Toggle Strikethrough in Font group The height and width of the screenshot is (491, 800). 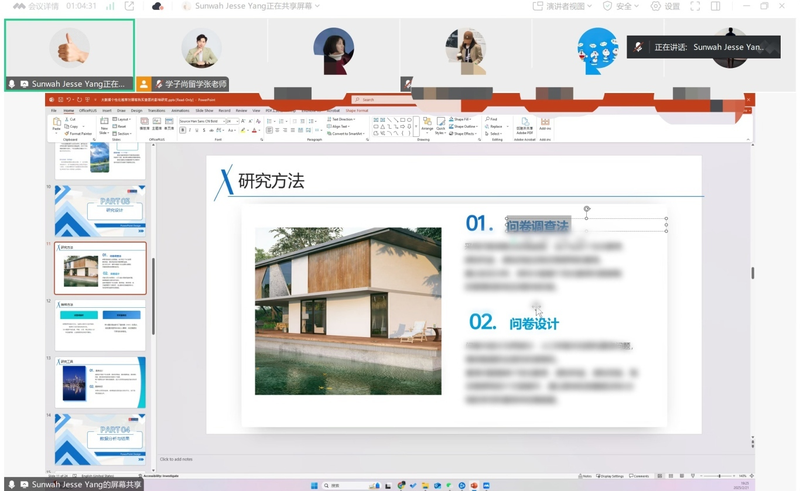click(x=212, y=130)
